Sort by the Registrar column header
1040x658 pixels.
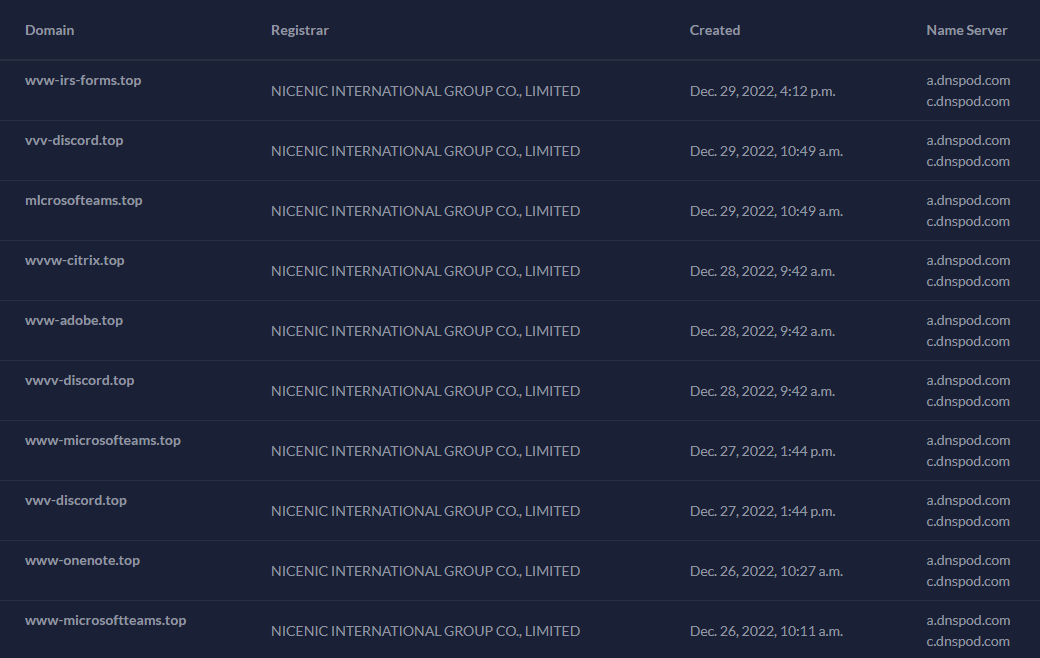point(300,31)
